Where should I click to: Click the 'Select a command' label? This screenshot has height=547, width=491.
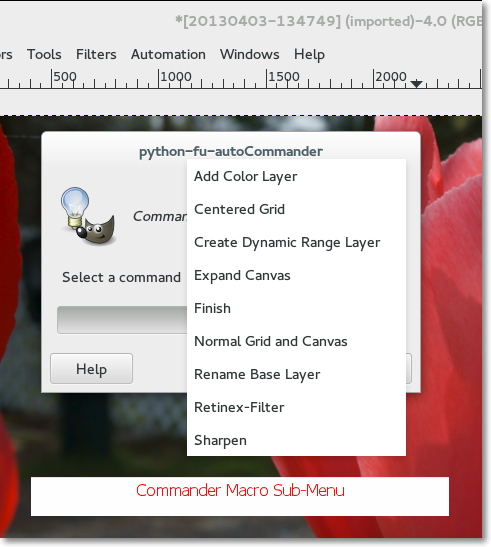point(121,277)
